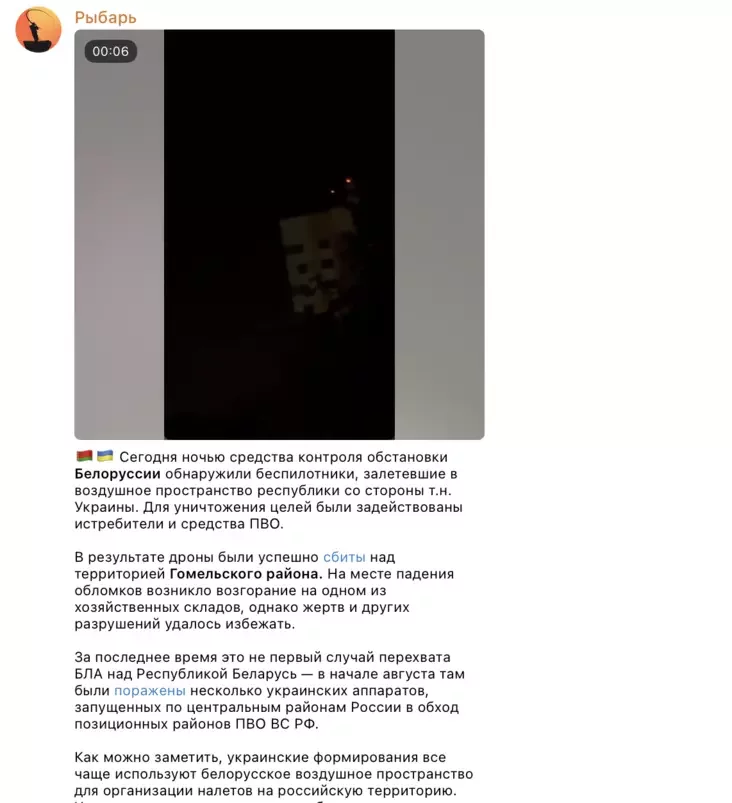Click the blurred left video margin
Viewport: 732px width, 803px height.
[119, 235]
